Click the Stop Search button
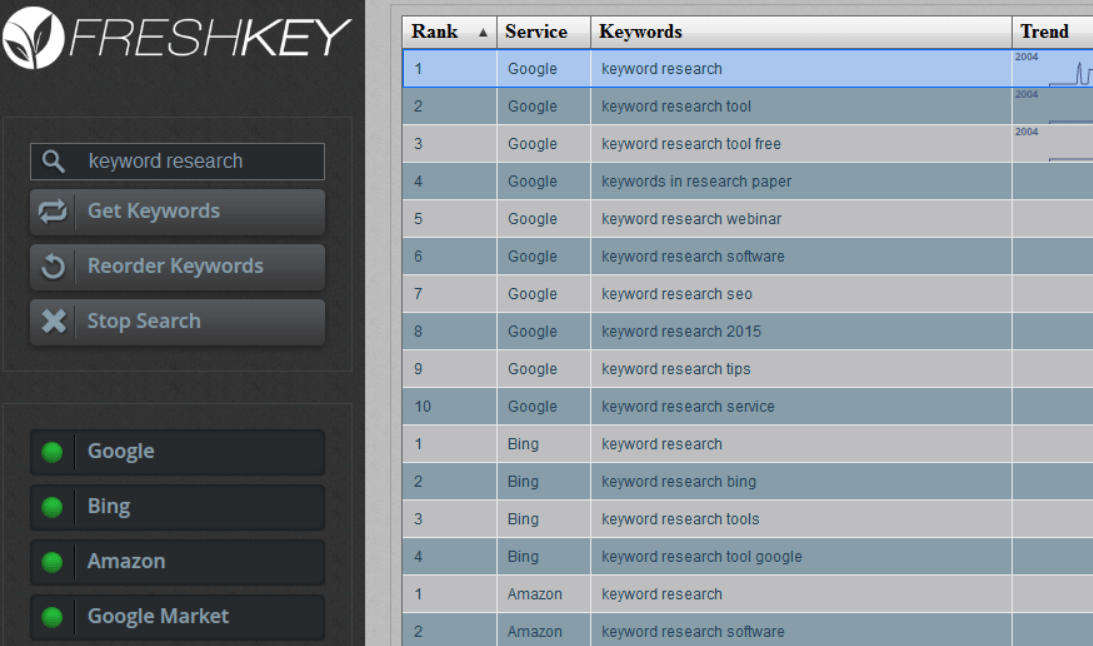Image resolution: width=1093 pixels, height=646 pixels. 177,322
